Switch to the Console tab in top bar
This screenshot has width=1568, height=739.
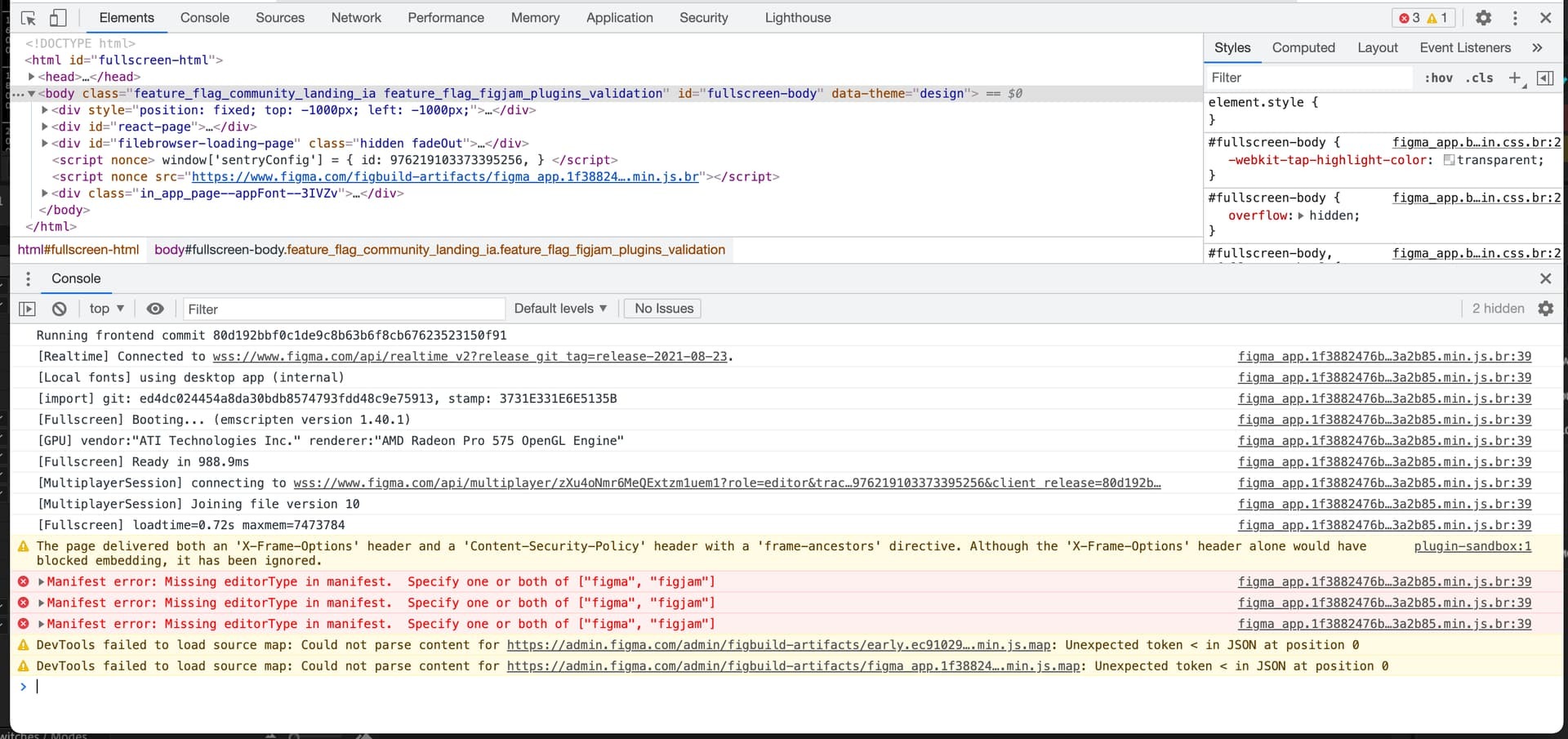tap(204, 18)
